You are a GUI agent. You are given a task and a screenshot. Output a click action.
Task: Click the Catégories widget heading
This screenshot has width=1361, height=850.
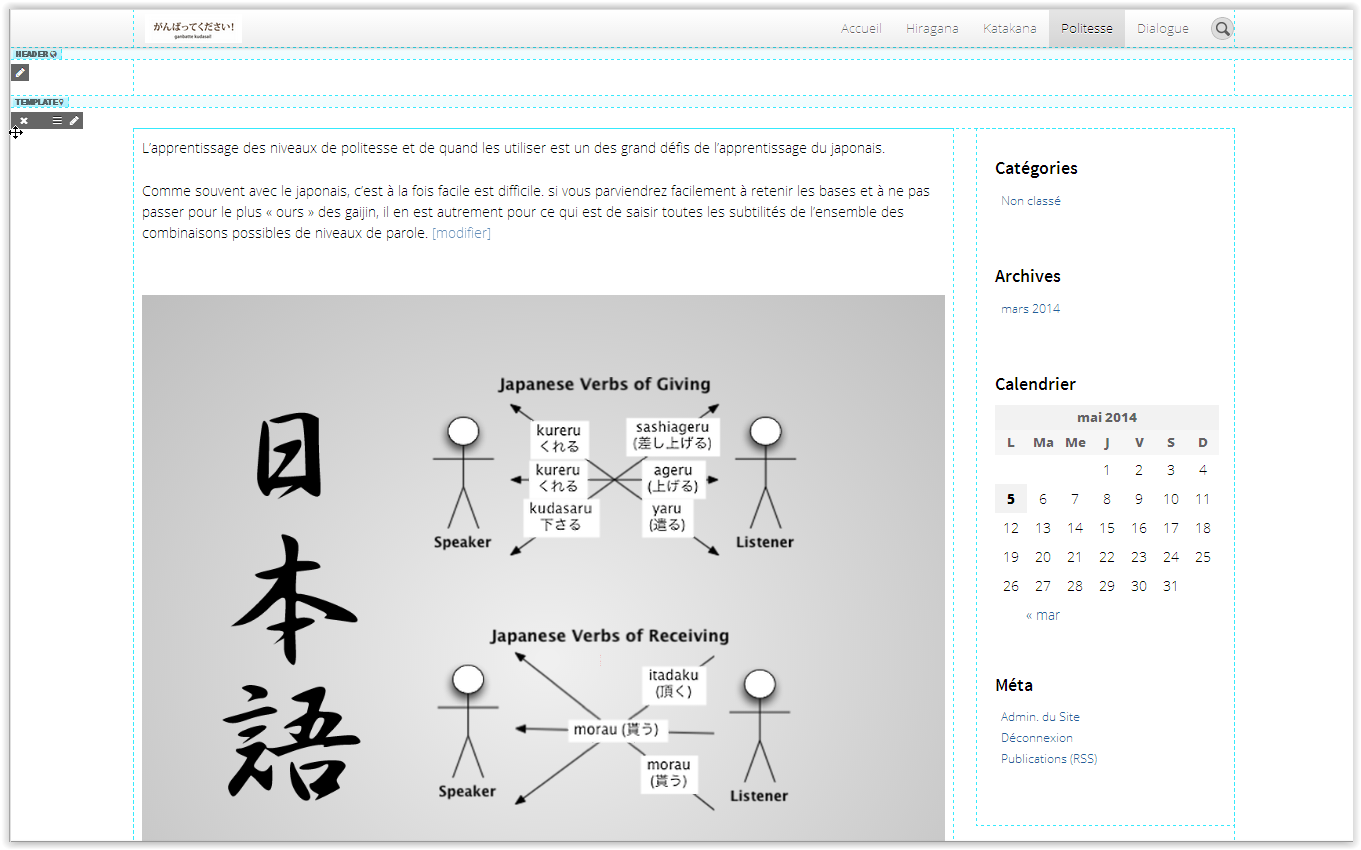[1036, 168]
